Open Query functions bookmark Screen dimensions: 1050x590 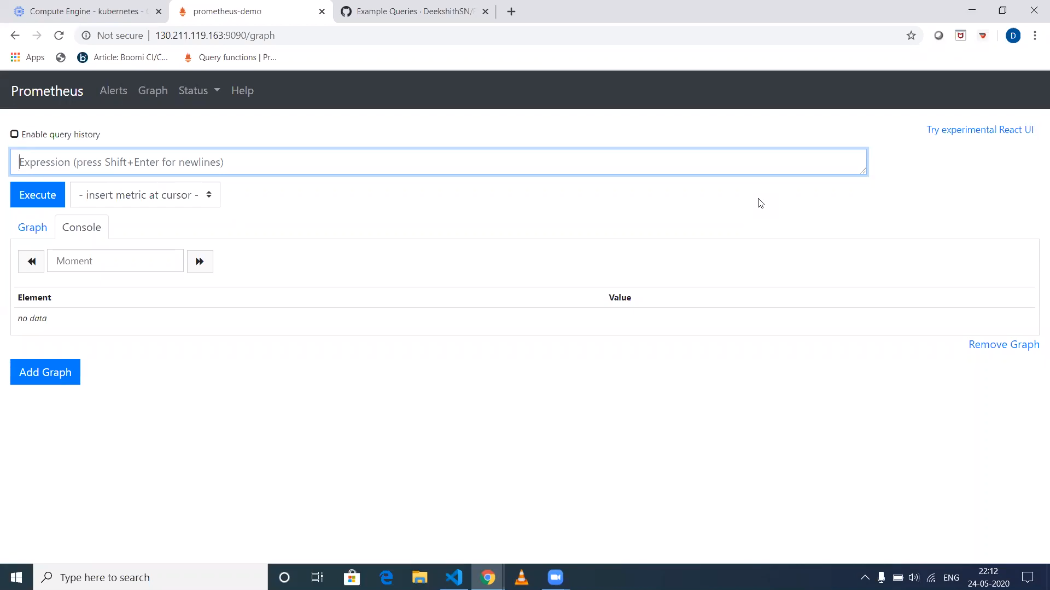pyautogui.click(x=230, y=58)
